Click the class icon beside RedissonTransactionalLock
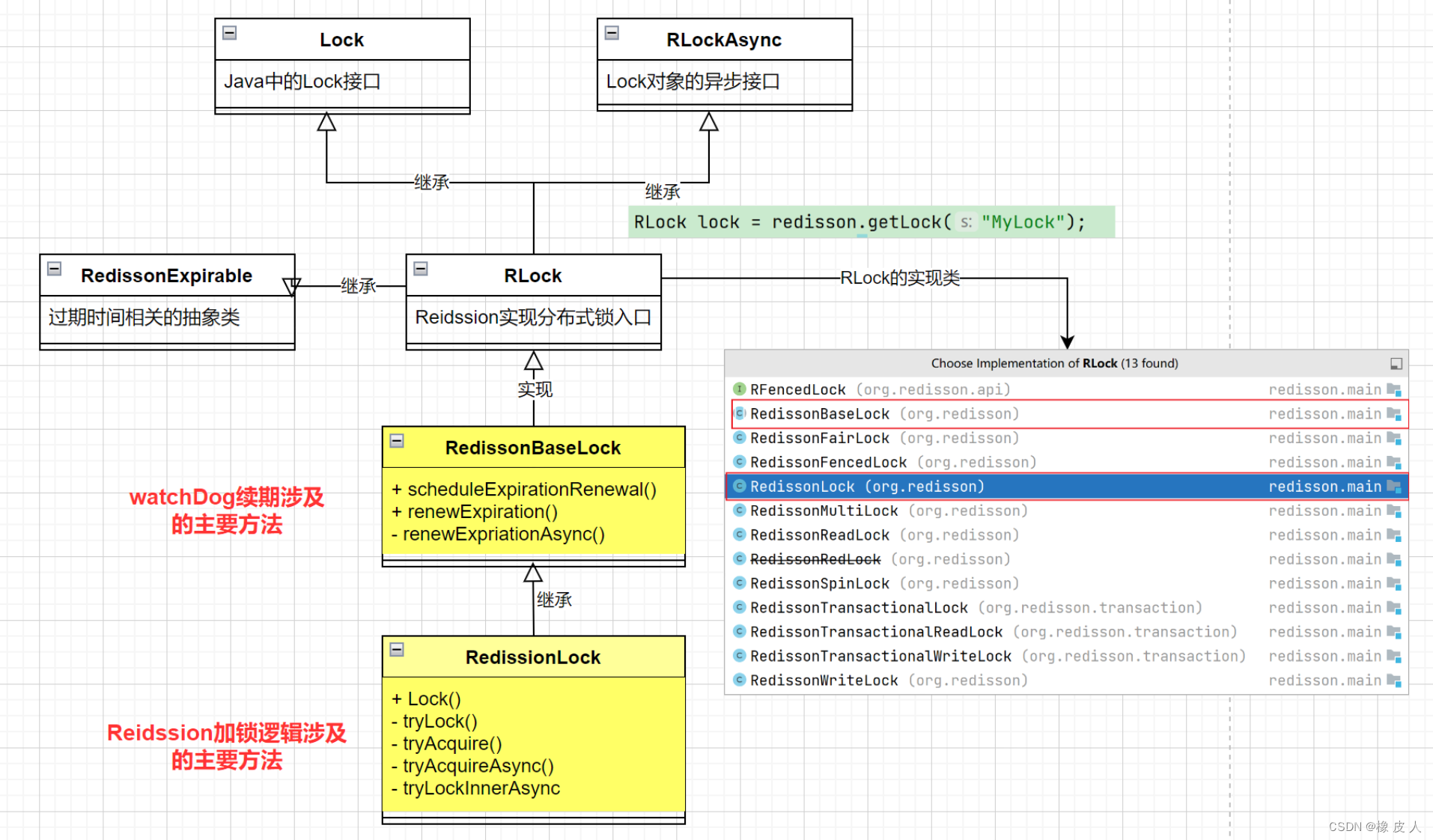This screenshot has width=1433, height=840. 739,606
